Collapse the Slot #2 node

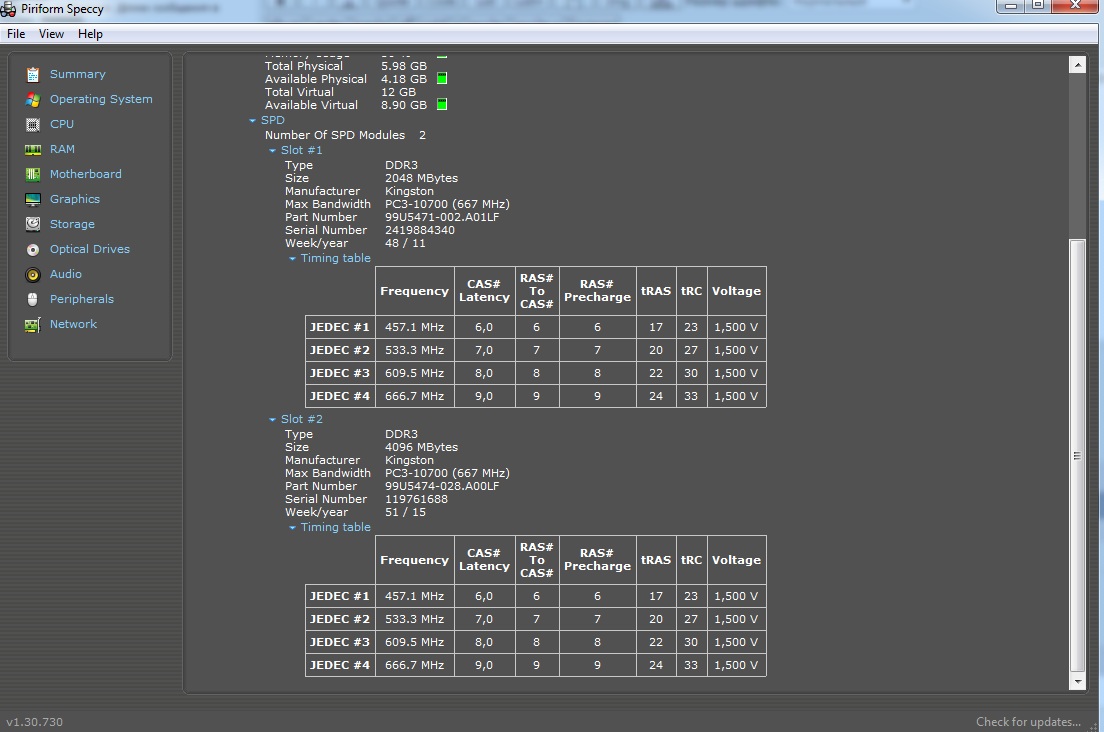tap(272, 419)
